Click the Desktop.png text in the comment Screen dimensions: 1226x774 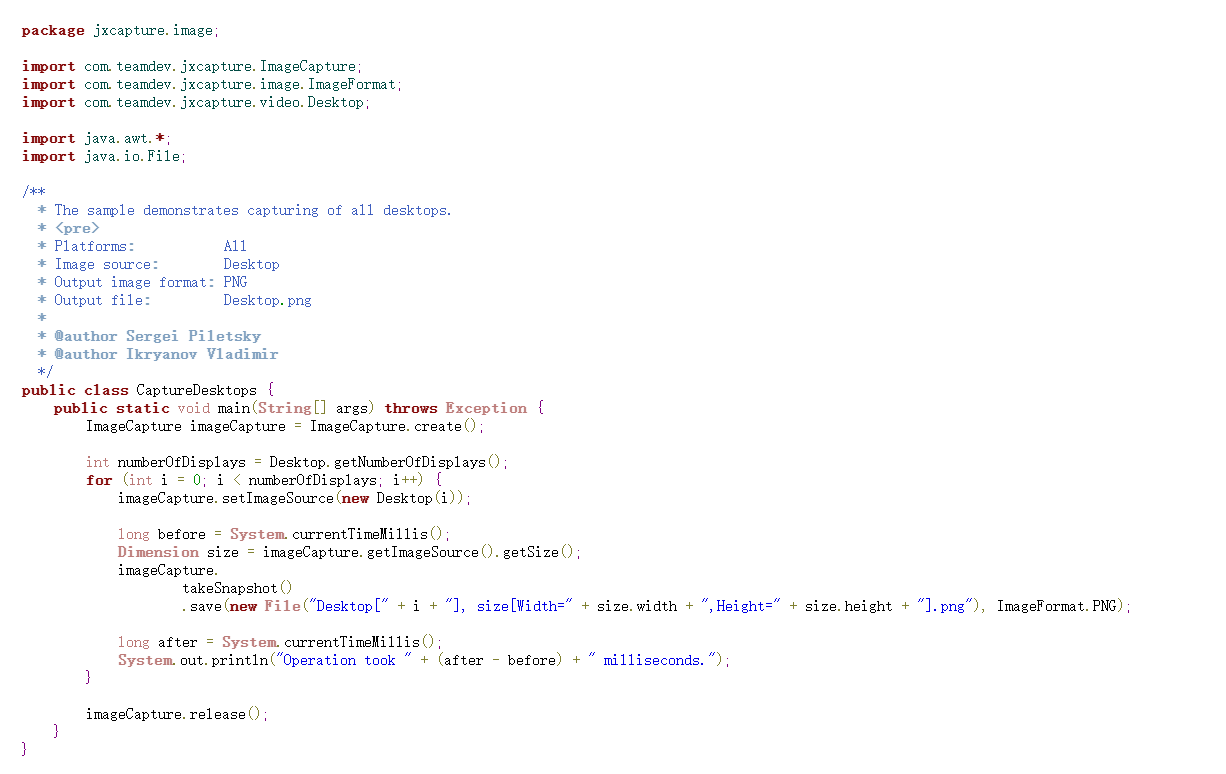point(267,300)
